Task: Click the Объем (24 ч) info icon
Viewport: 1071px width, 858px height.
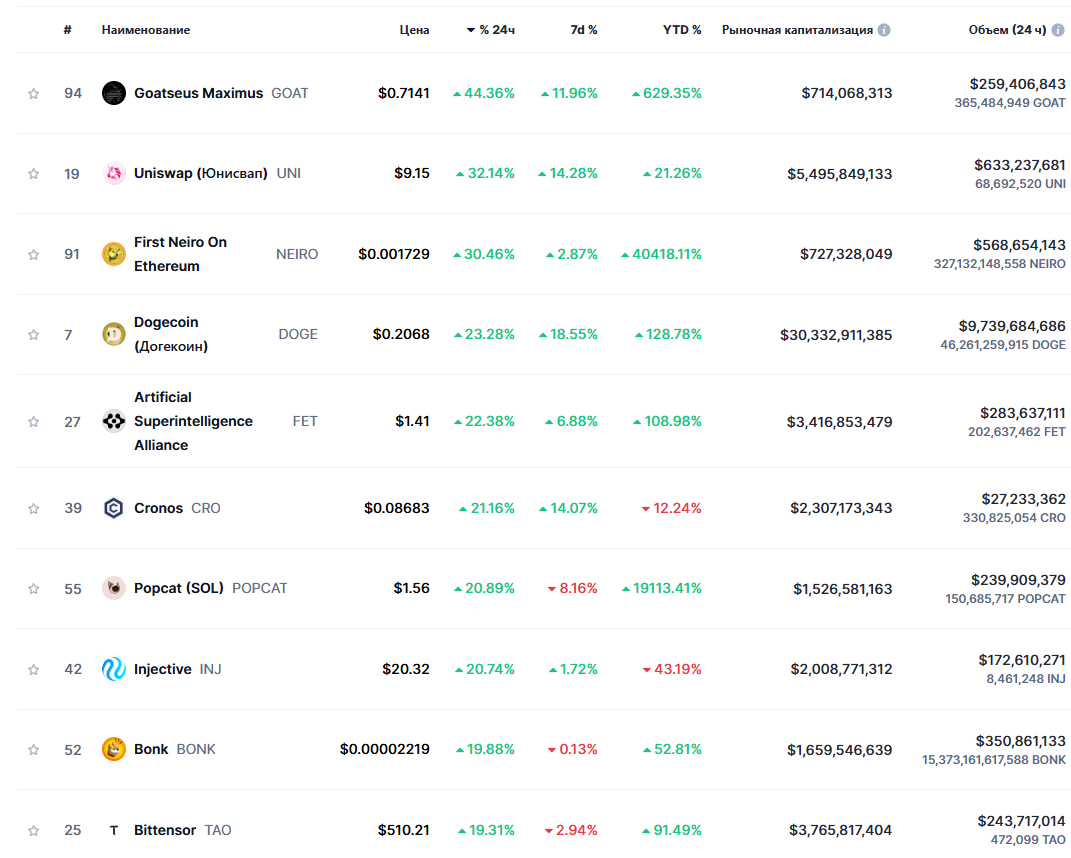Action: [x=1058, y=30]
